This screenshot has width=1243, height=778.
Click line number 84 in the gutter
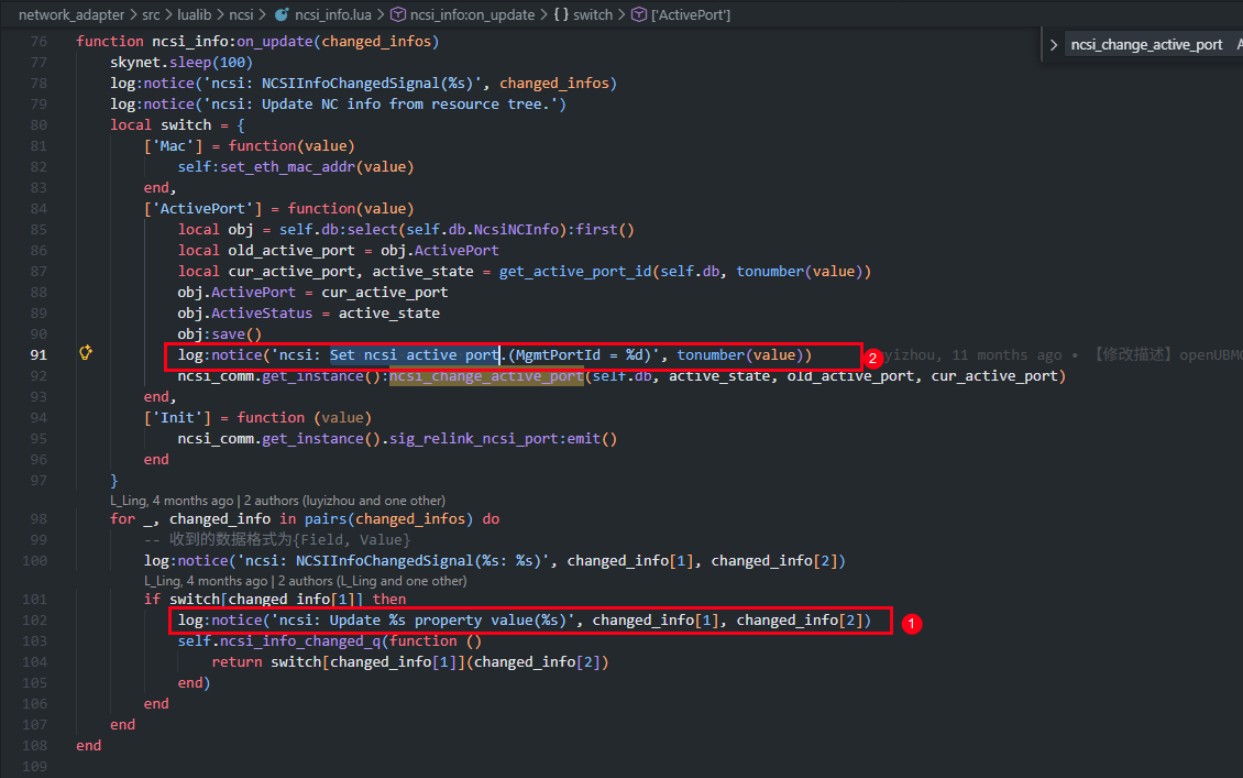point(38,208)
